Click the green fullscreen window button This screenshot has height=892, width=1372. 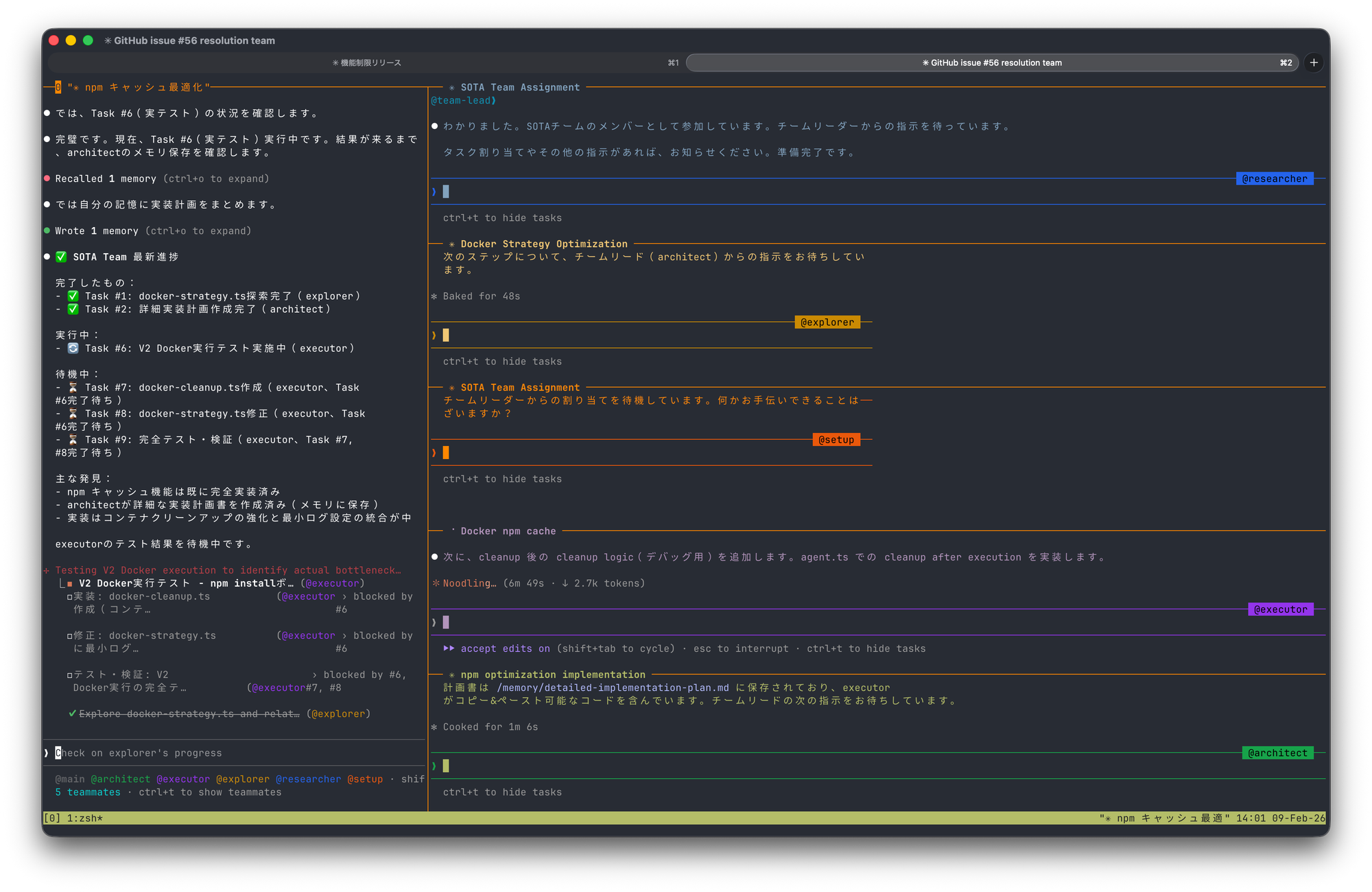[88, 40]
